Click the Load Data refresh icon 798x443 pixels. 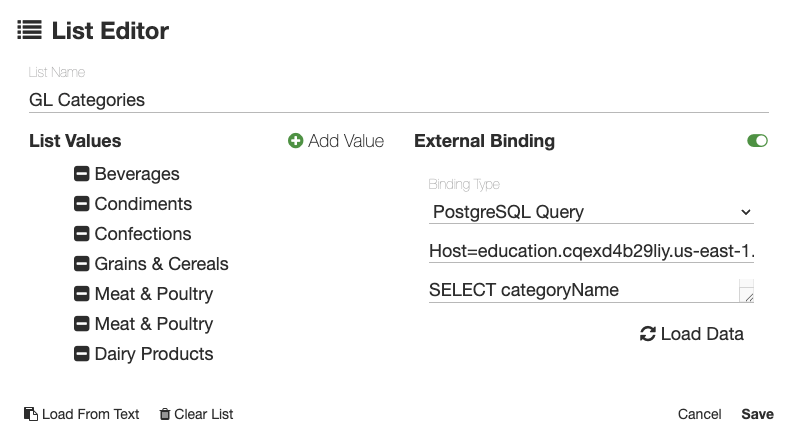click(647, 334)
